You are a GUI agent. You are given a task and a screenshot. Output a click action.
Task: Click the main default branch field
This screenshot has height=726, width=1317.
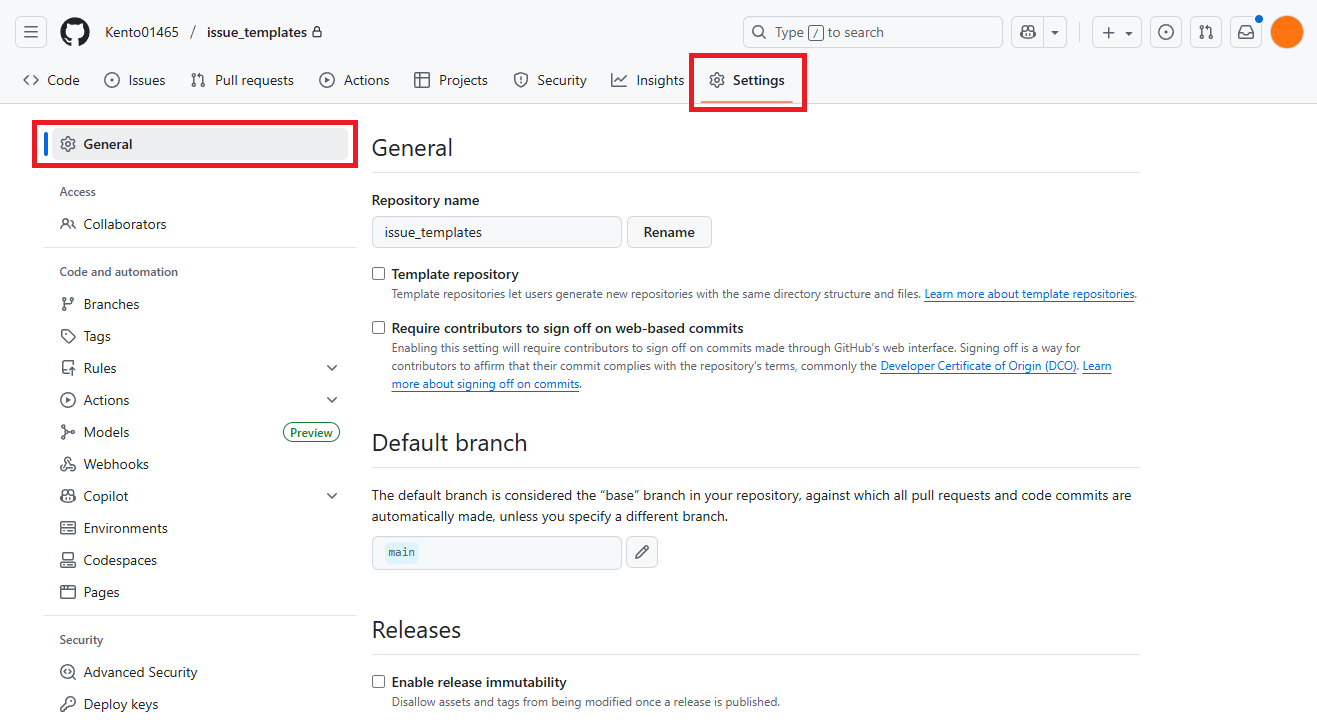click(x=497, y=552)
